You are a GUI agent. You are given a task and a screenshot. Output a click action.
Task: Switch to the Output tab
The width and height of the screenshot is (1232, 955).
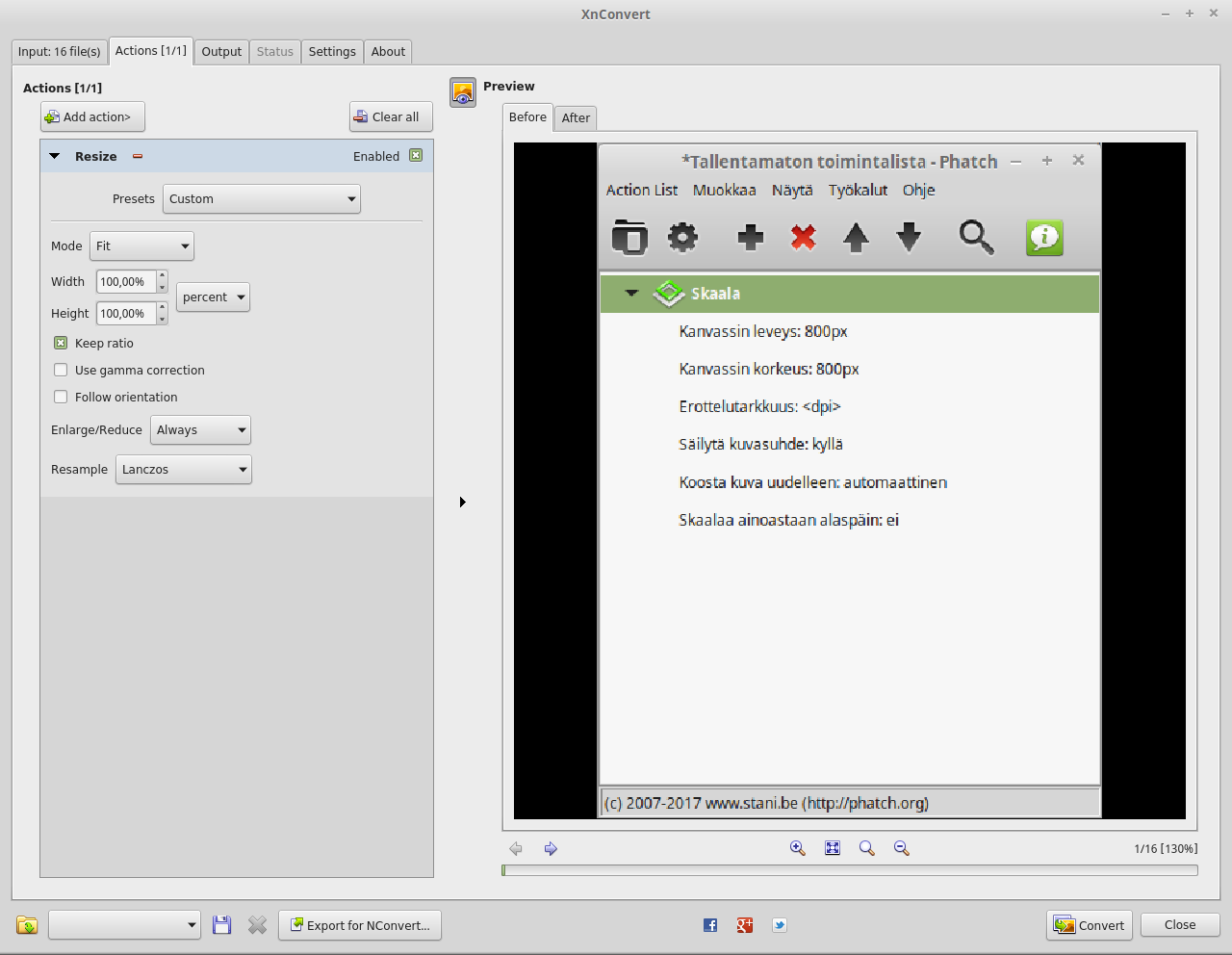221,52
